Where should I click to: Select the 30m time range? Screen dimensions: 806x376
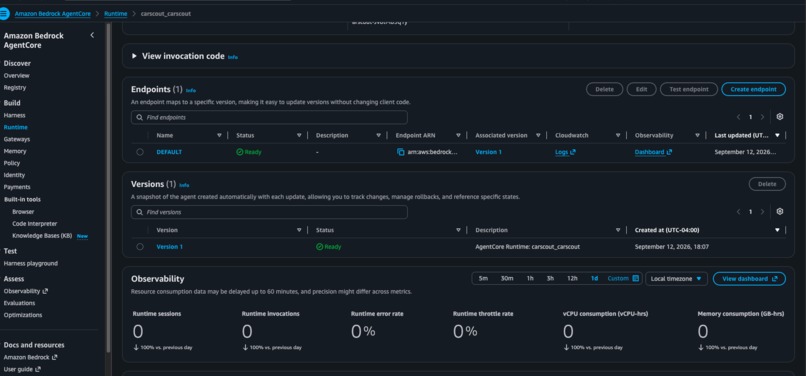[507, 278]
